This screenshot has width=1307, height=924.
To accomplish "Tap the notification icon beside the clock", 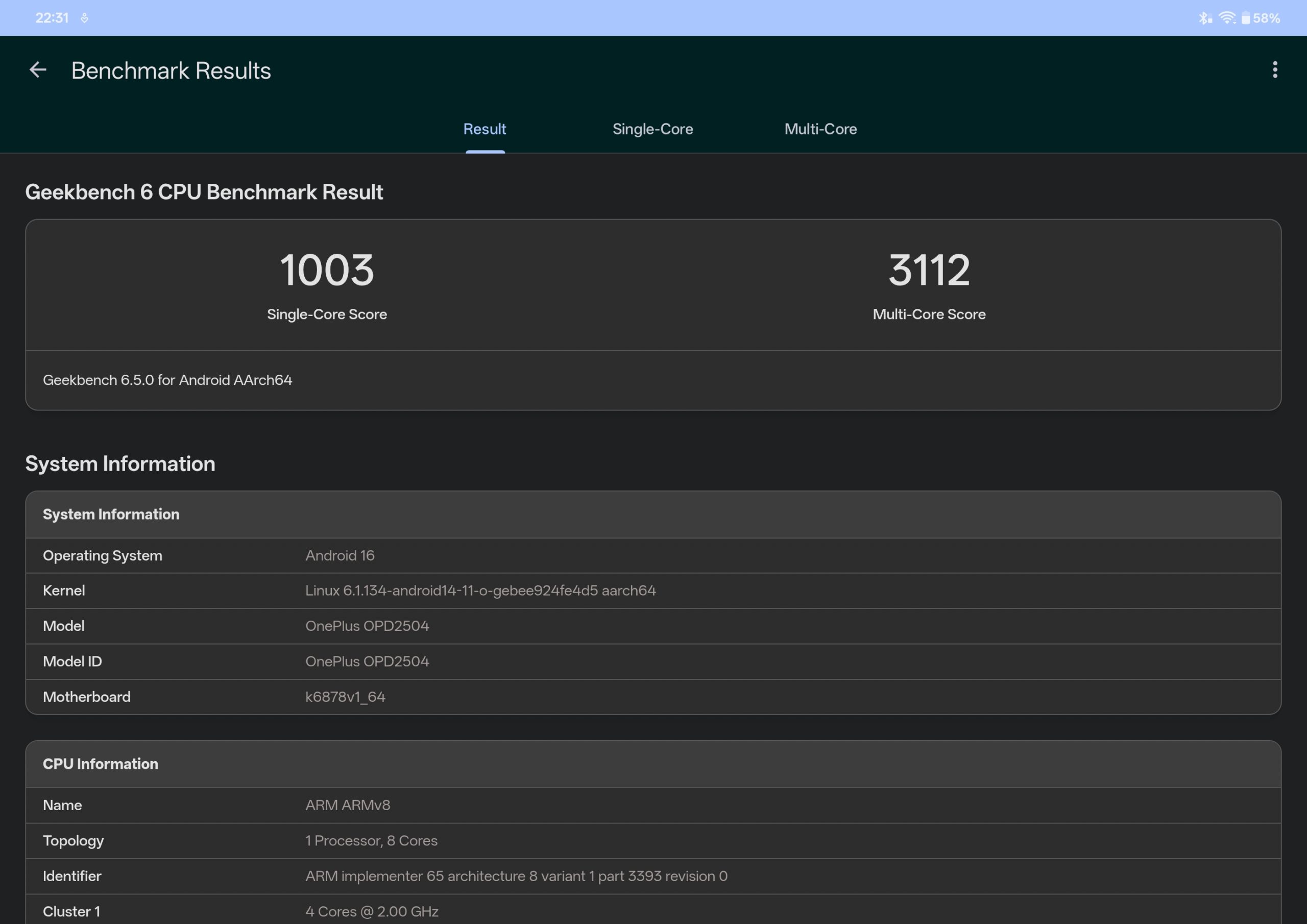I will pos(84,18).
